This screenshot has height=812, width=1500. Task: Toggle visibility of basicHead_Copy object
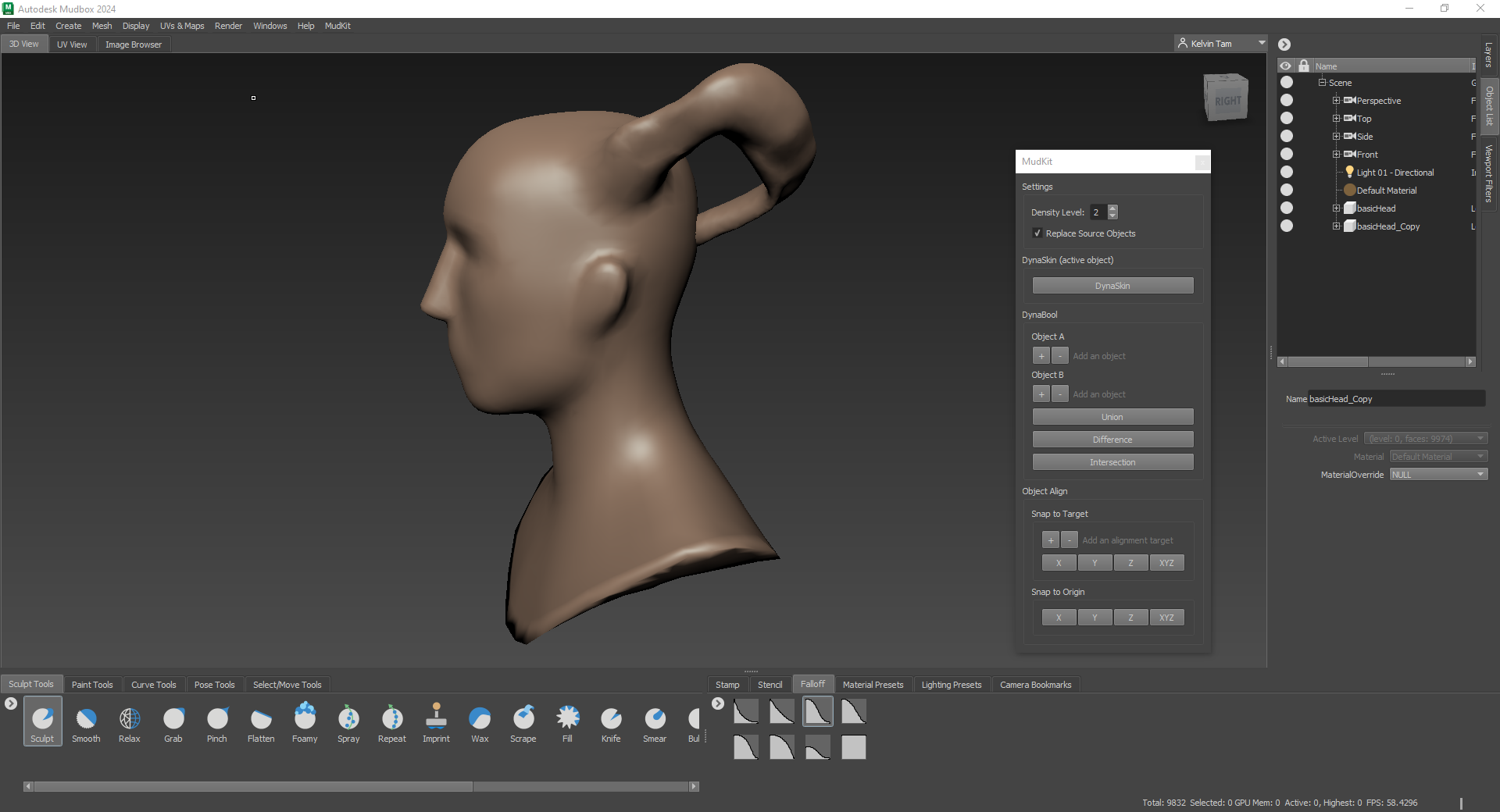[x=1287, y=226]
